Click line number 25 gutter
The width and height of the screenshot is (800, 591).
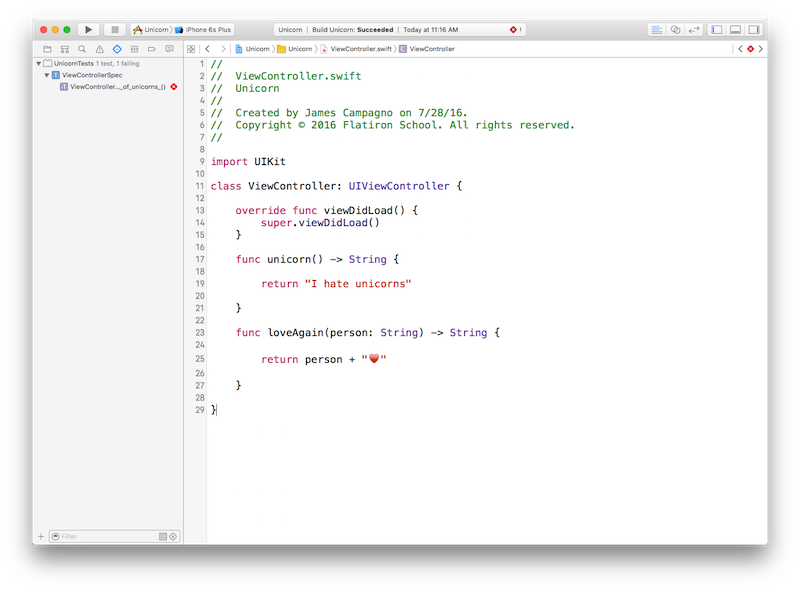tap(199, 359)
